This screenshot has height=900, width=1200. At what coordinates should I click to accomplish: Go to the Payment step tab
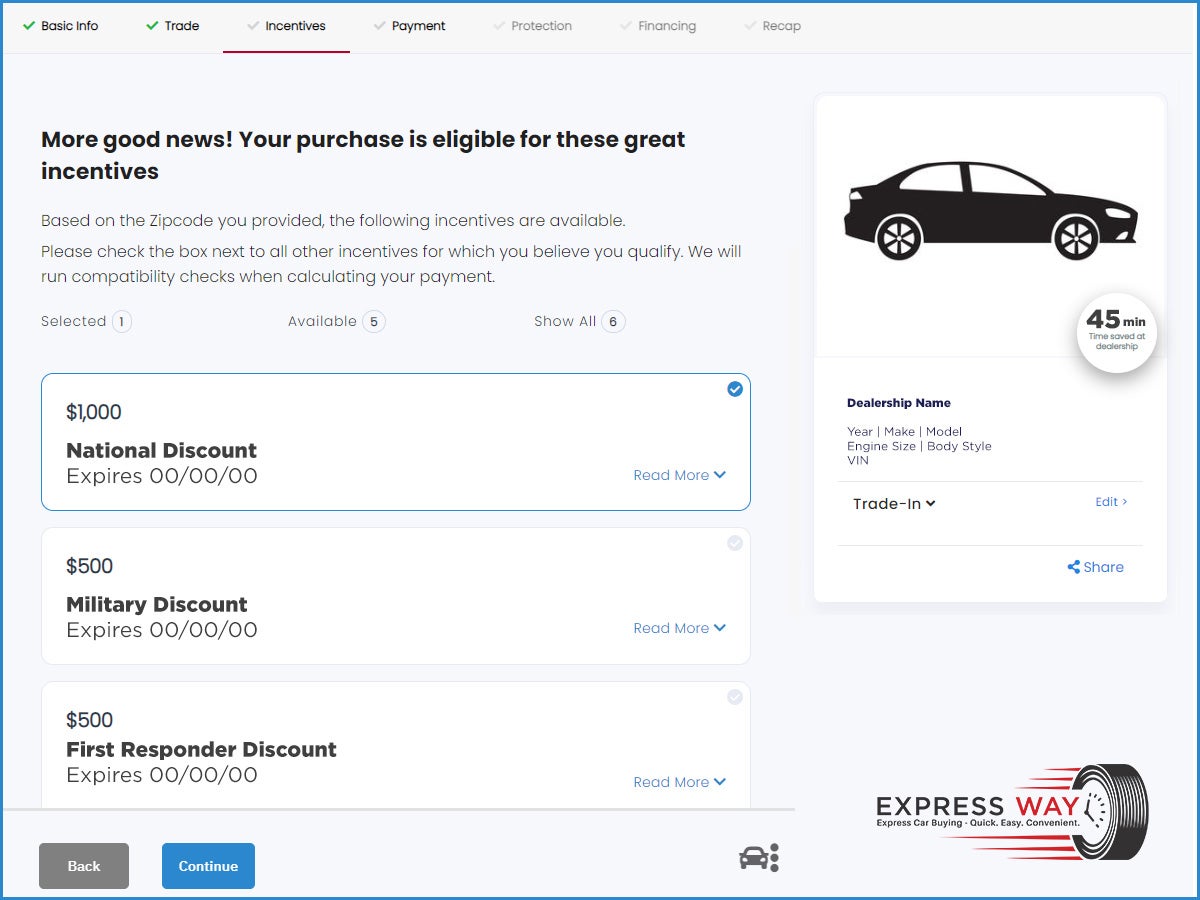tap(418, 26)
